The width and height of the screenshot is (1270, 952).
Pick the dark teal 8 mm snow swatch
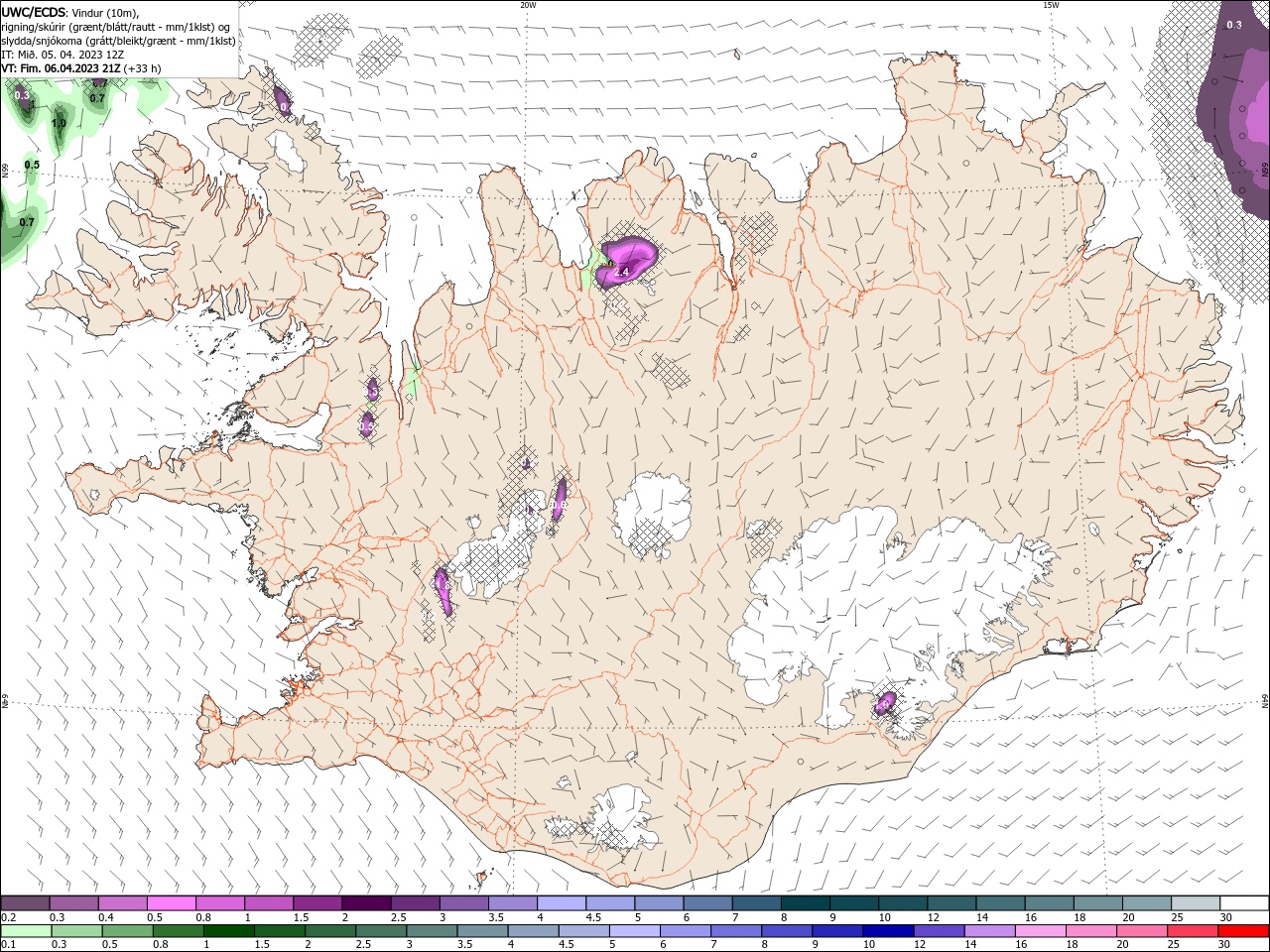806,903
